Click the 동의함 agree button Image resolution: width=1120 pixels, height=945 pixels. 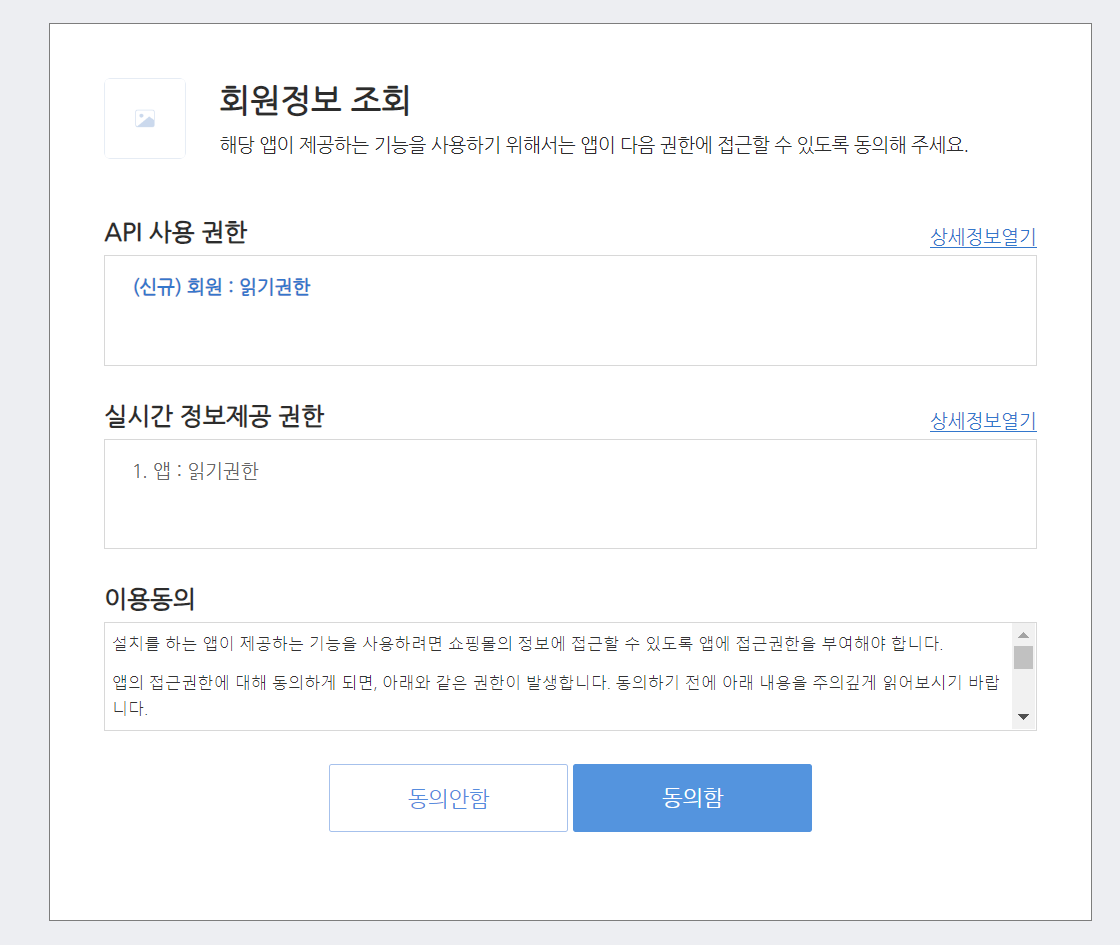[x=692, y=797]
